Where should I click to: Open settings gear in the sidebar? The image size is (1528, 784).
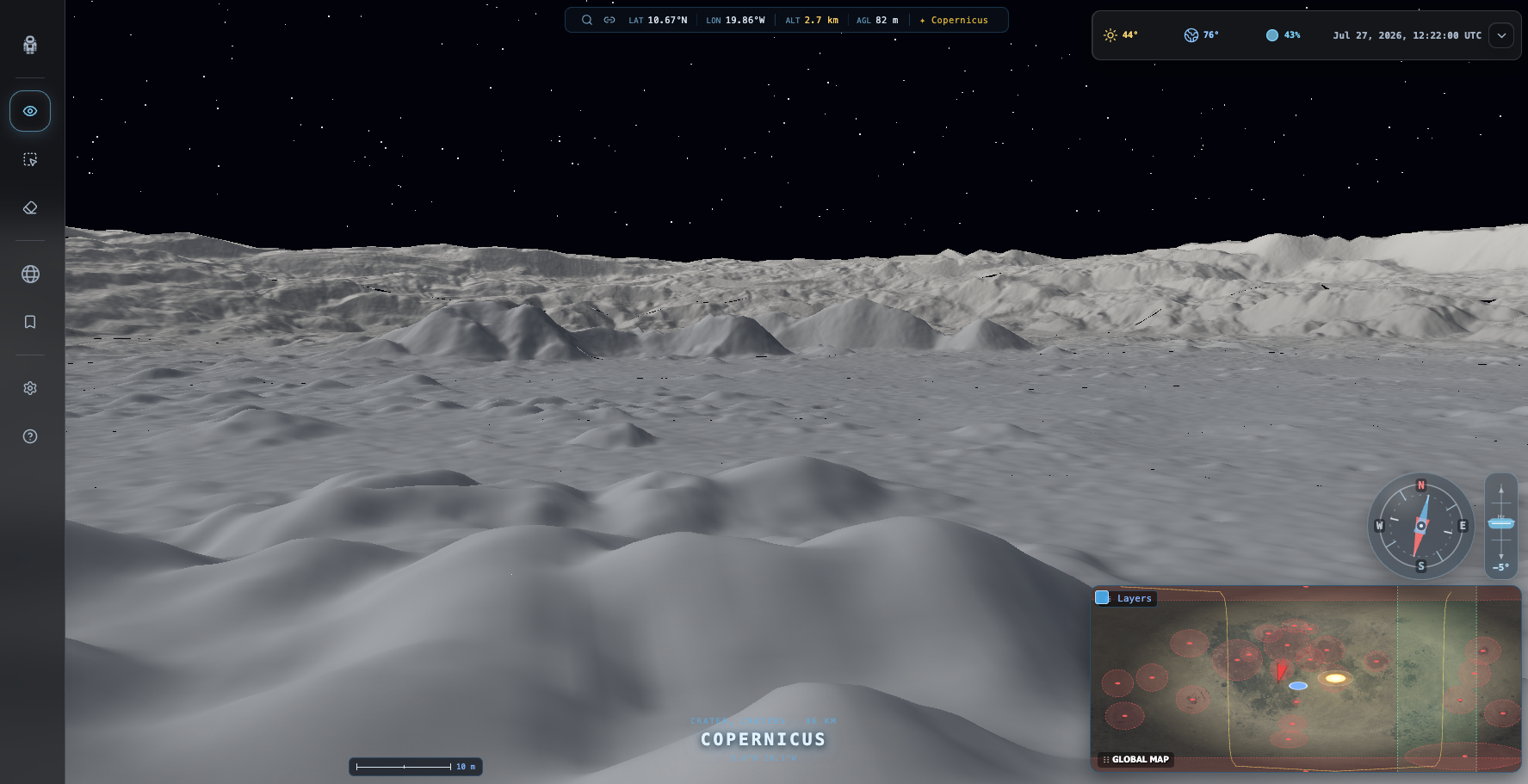click(30, 388)
